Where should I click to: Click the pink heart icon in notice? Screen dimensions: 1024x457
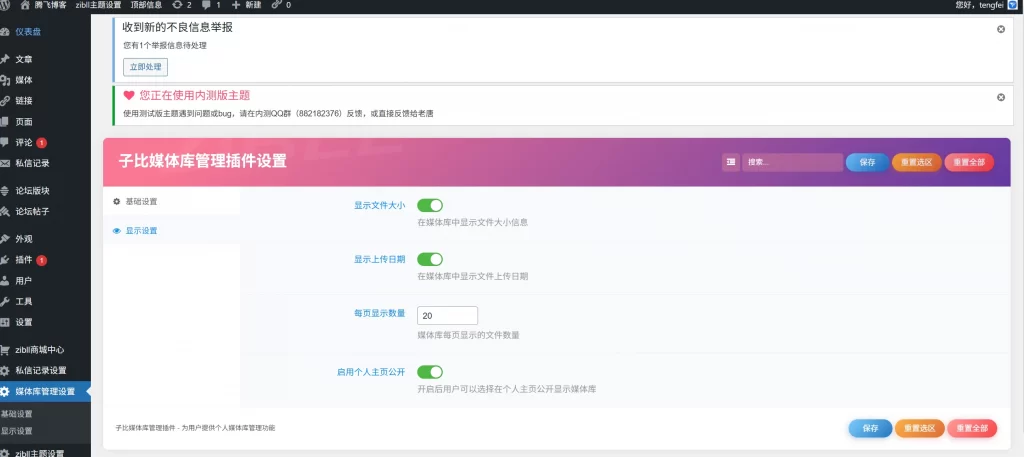(x=129, y=95)
